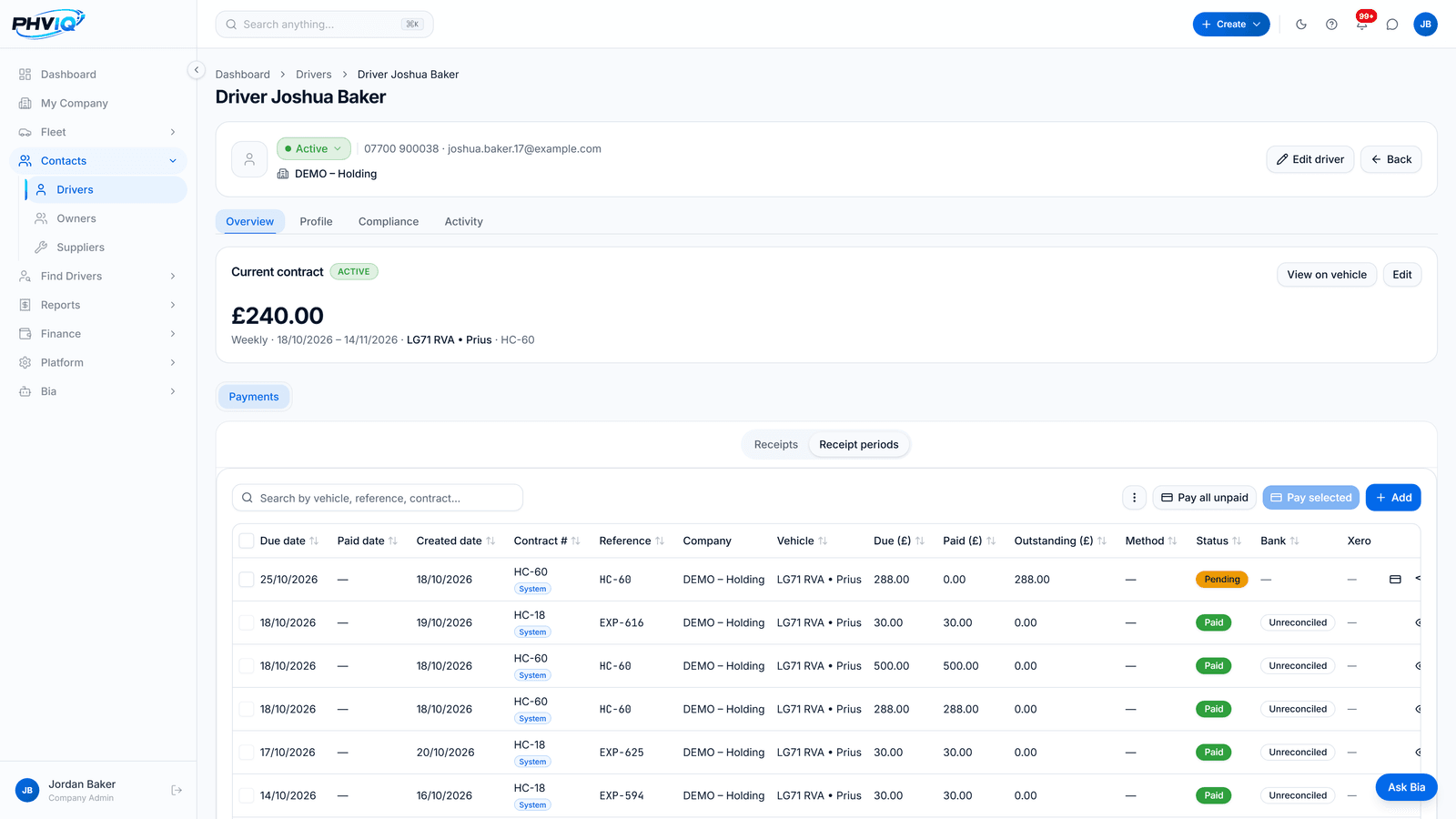Click the PHVIQ logo
The image size is (1456, 819).
pyautogui.click(x=48, y=24)
